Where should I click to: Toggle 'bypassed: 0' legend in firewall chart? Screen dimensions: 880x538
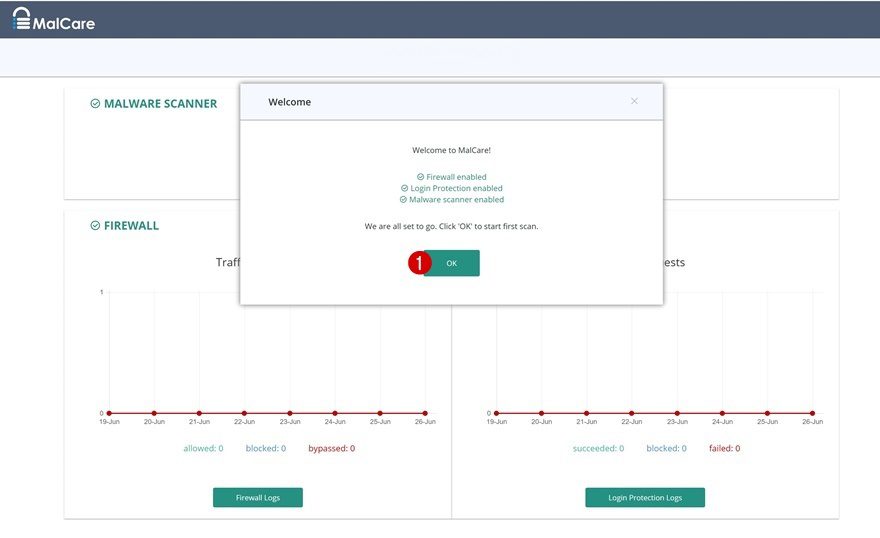[x=331, y=448]
